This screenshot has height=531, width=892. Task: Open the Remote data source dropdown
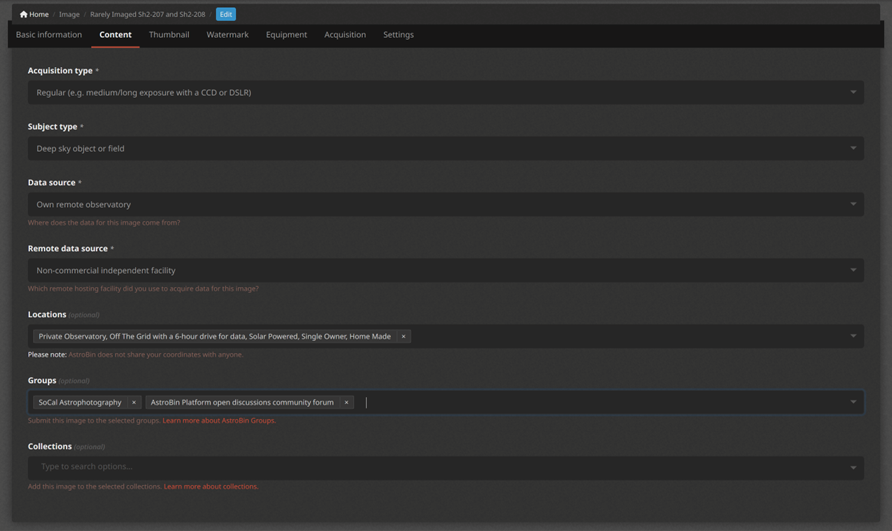[445, 270]
